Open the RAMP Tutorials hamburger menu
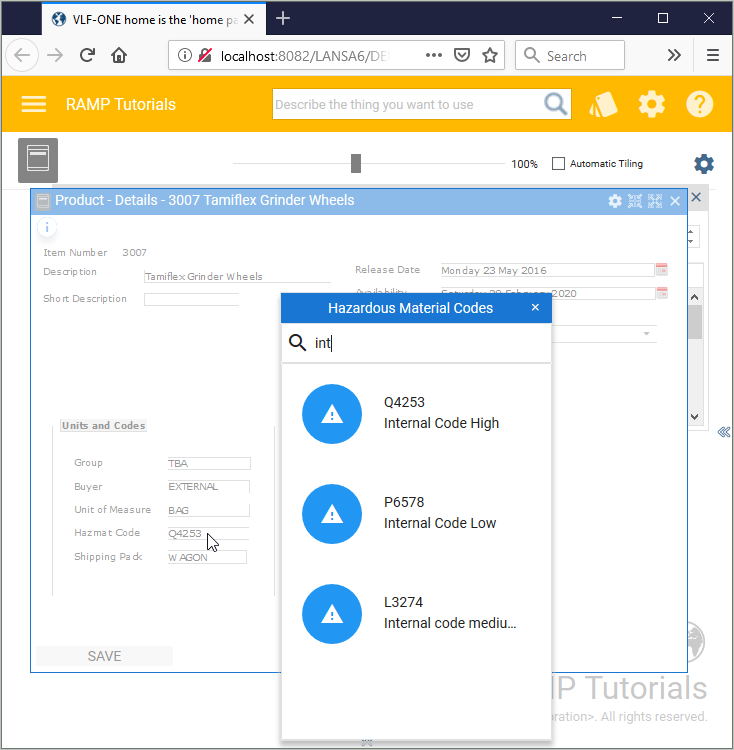Viewport: 734px width, 750px height. click(33, 104)
